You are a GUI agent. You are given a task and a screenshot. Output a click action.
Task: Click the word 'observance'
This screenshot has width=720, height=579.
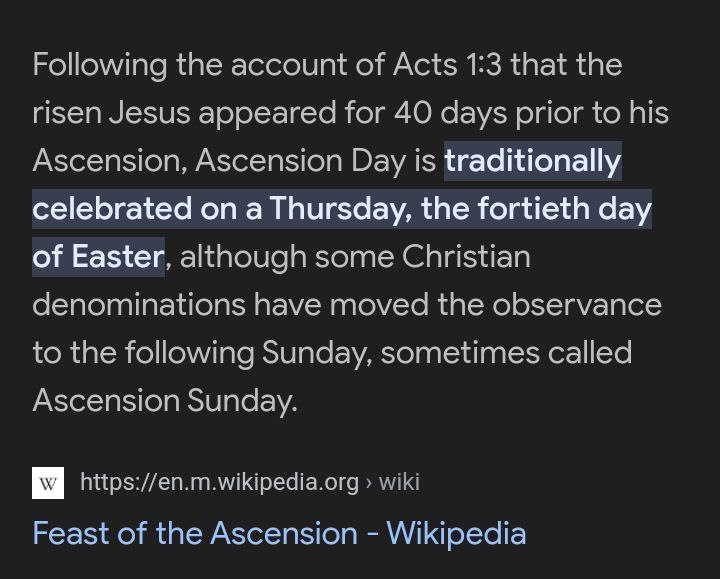pos(577,304)
